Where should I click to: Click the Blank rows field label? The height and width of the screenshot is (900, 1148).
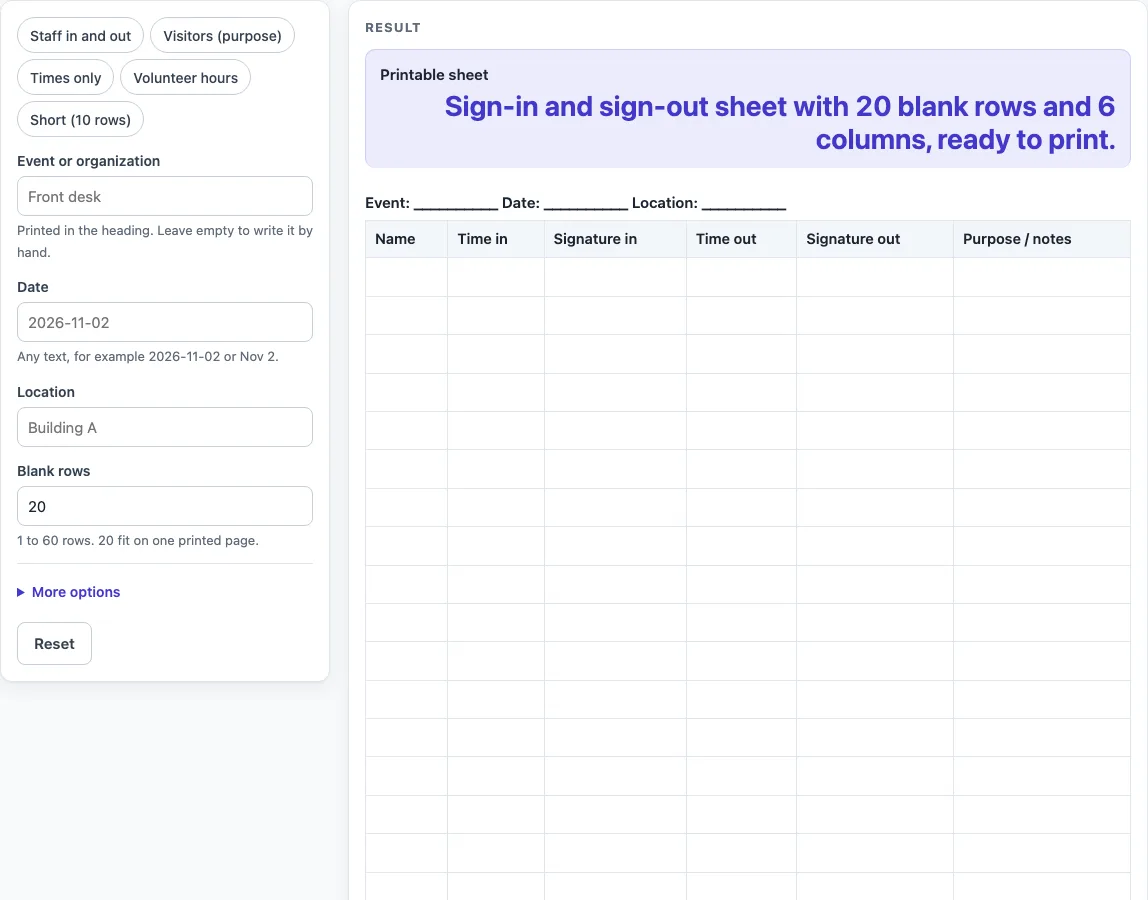coord(53,471)
